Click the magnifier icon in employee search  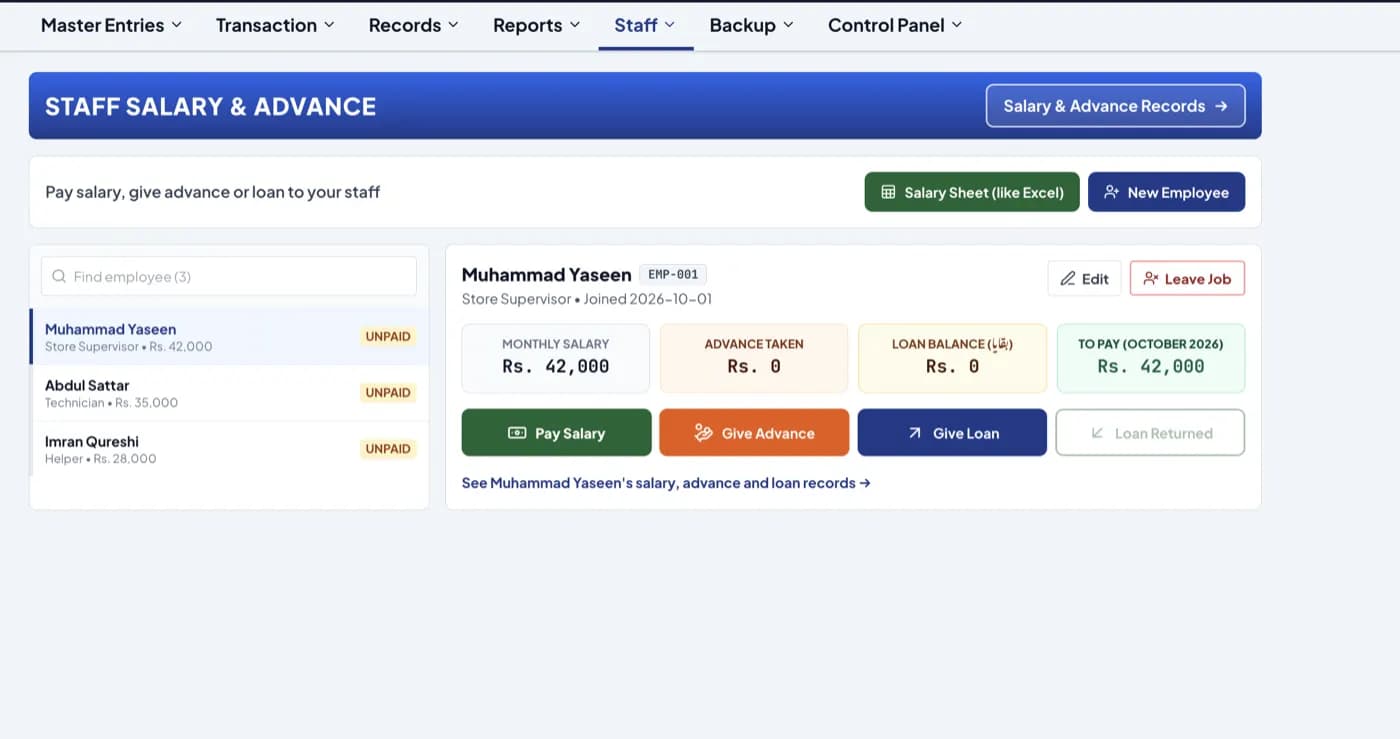coord(59,276)
